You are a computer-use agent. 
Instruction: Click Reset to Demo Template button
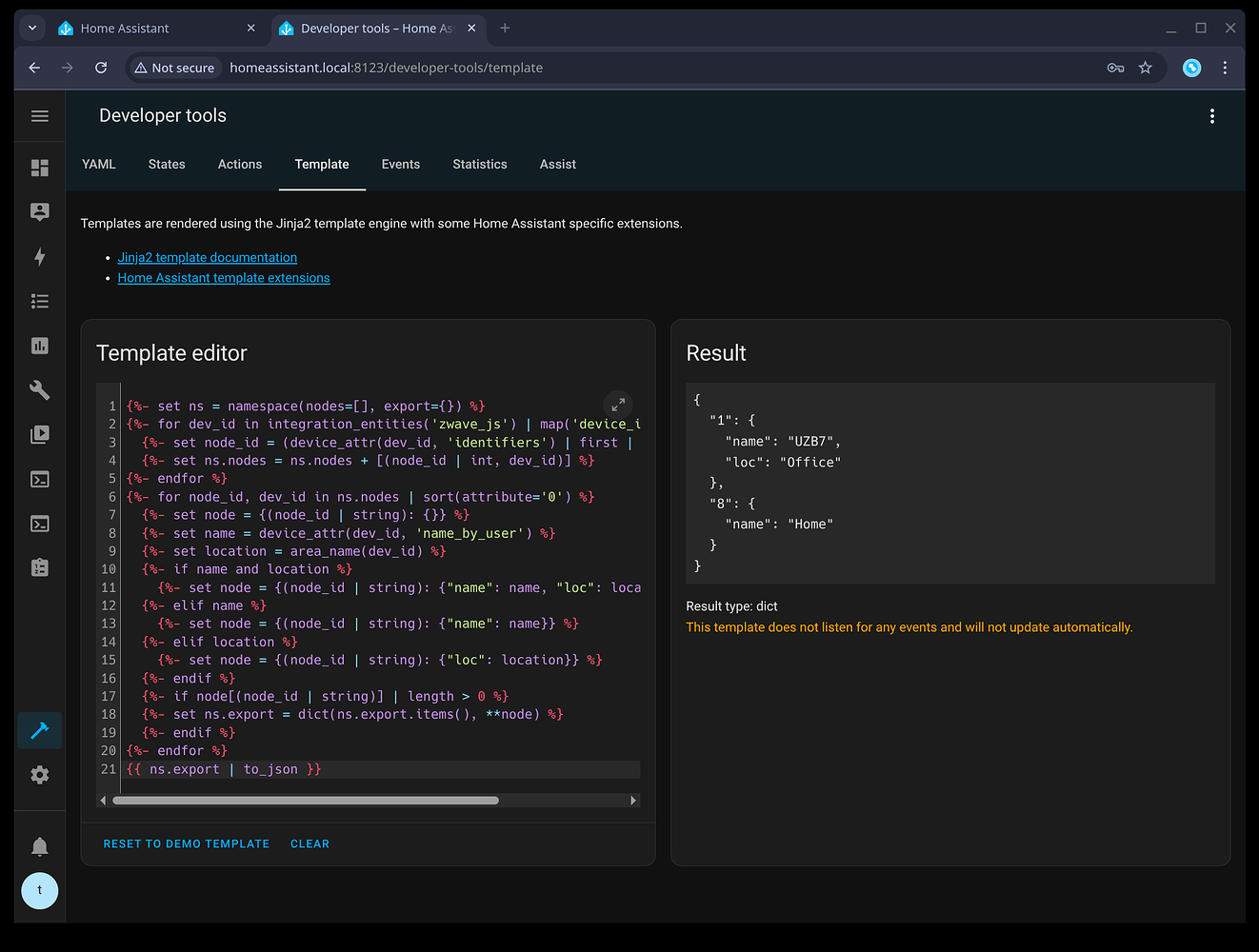(186, 844)
